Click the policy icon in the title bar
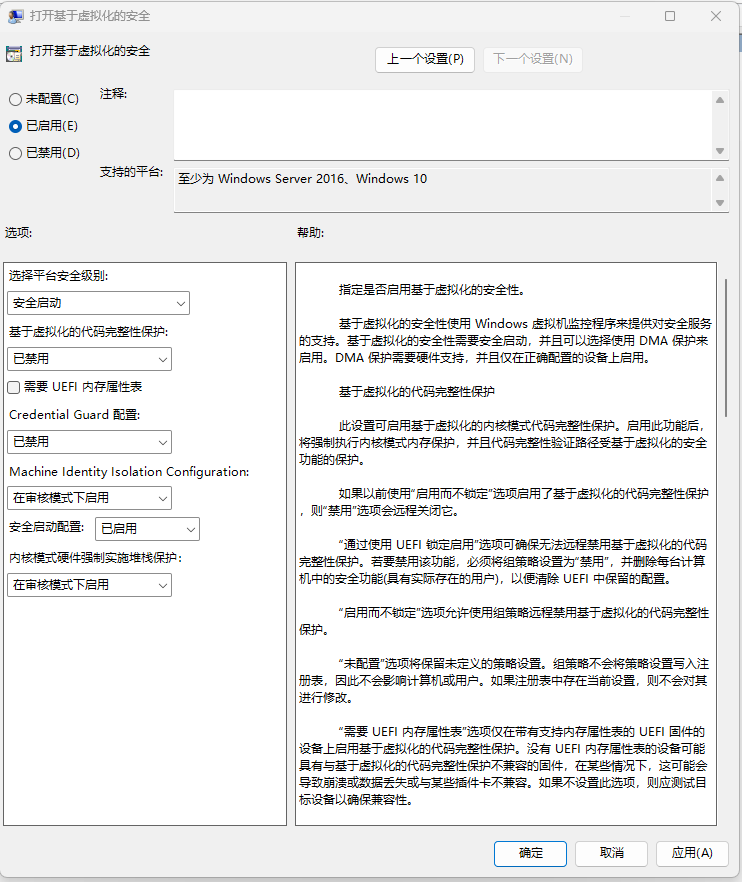The width and height of the screenshot is (742, 882). (14, 16)
